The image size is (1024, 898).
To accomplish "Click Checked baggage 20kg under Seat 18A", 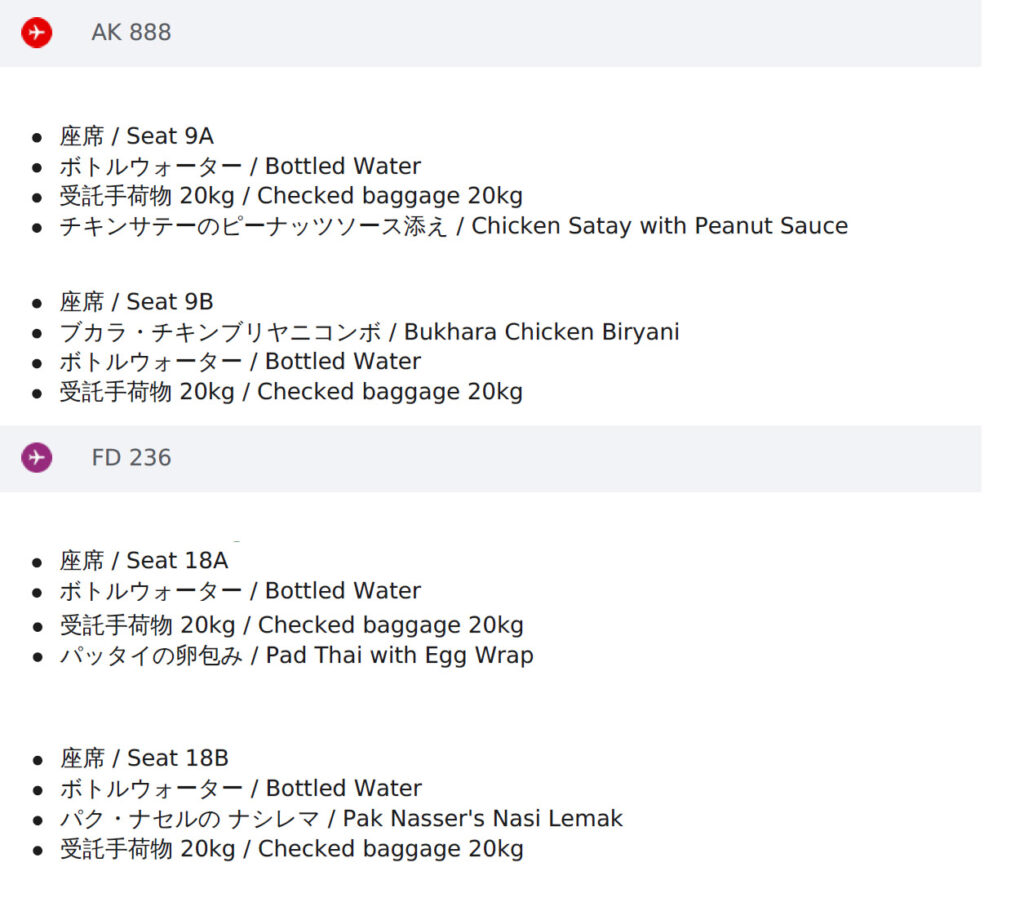I will coord(292,625).
